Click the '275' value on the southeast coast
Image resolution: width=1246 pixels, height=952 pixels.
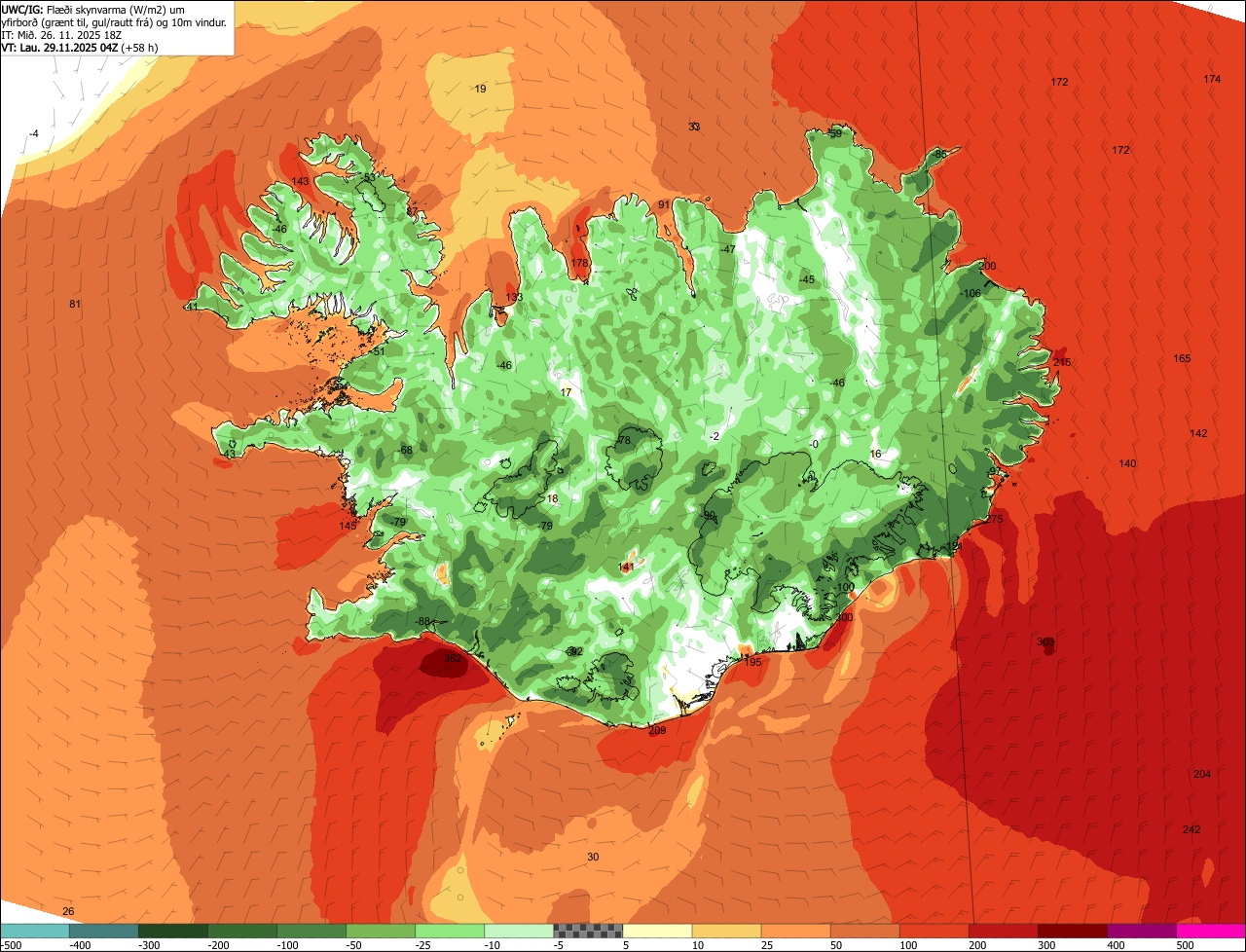pyautogui.click(x=994, y=519)
